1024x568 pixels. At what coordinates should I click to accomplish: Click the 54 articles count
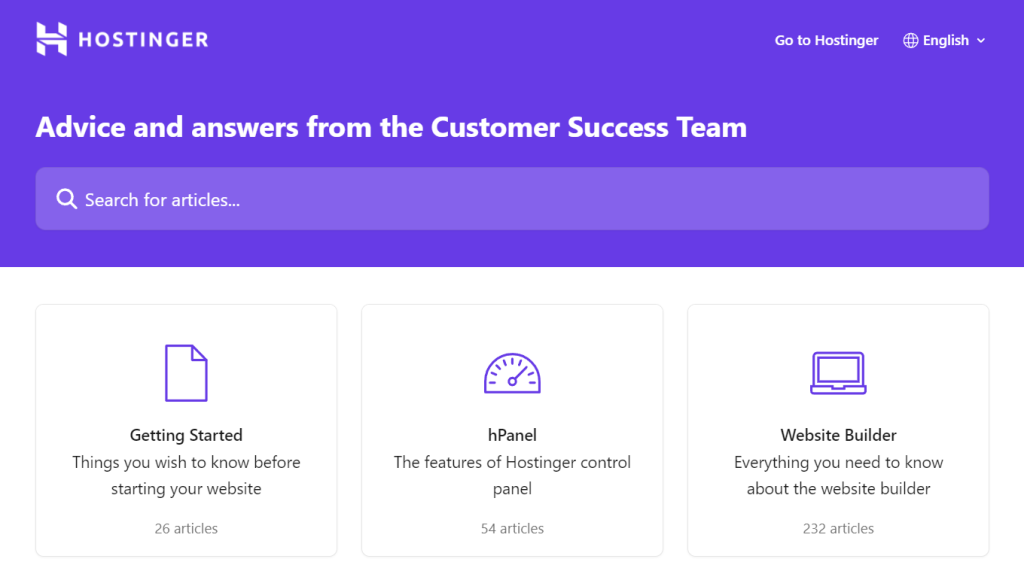512,528
